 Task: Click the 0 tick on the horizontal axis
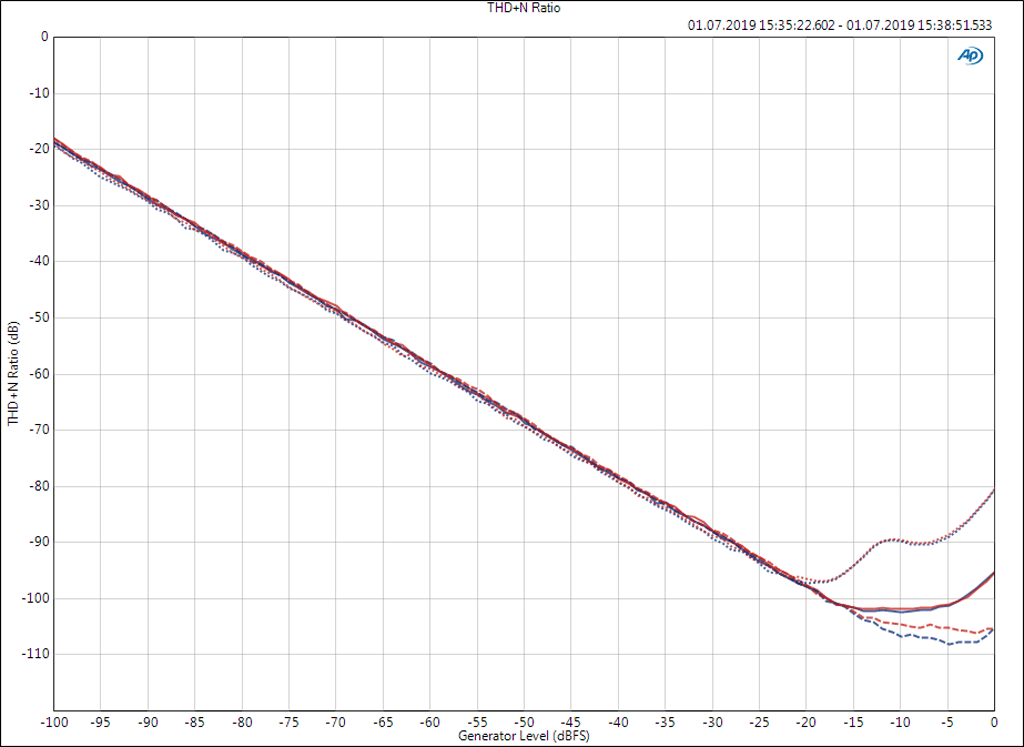click(993, 722)
